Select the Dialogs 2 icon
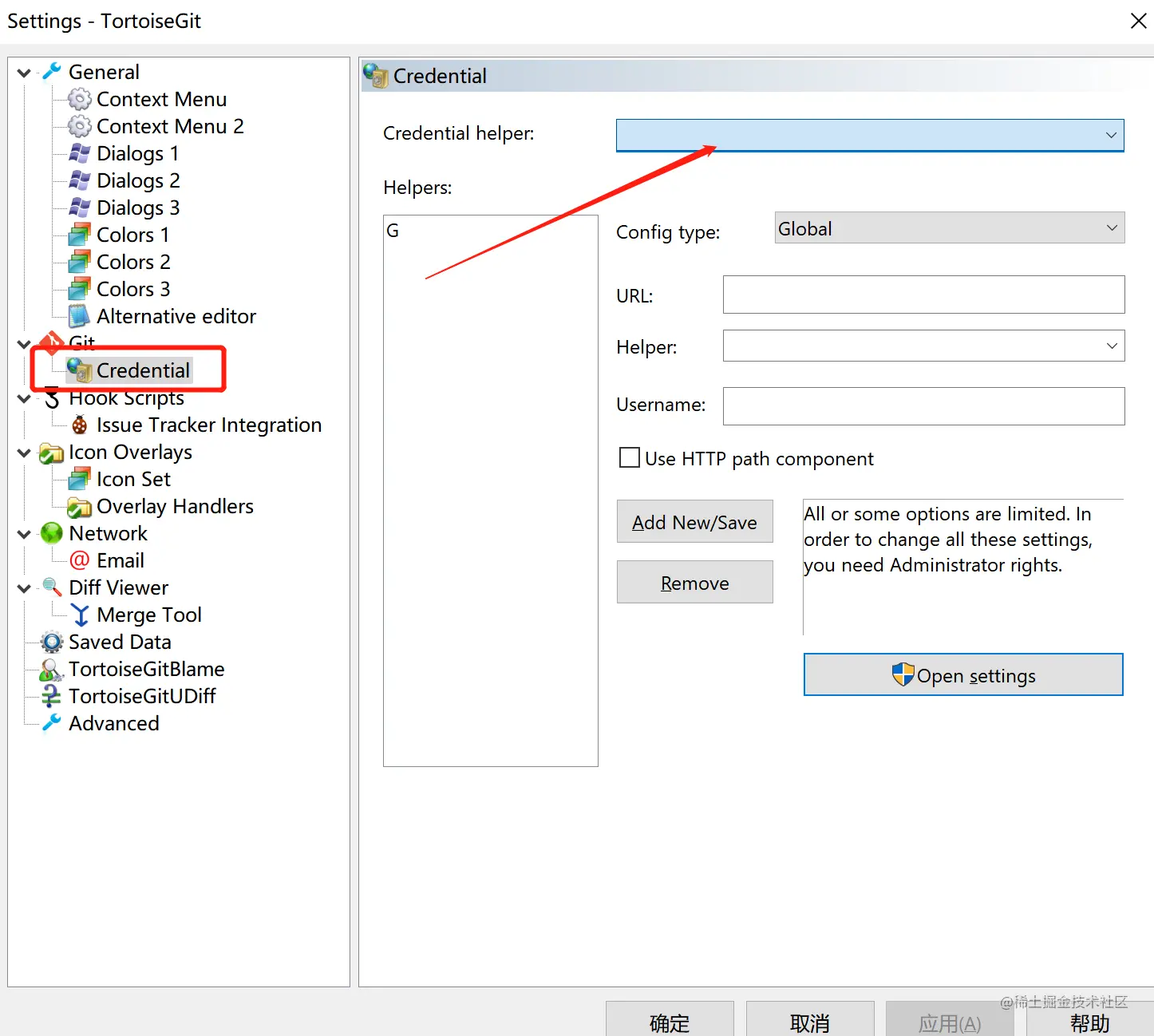Image resolution: width=1154 pixels, height=1036 pixels. [x=79, y=180]
